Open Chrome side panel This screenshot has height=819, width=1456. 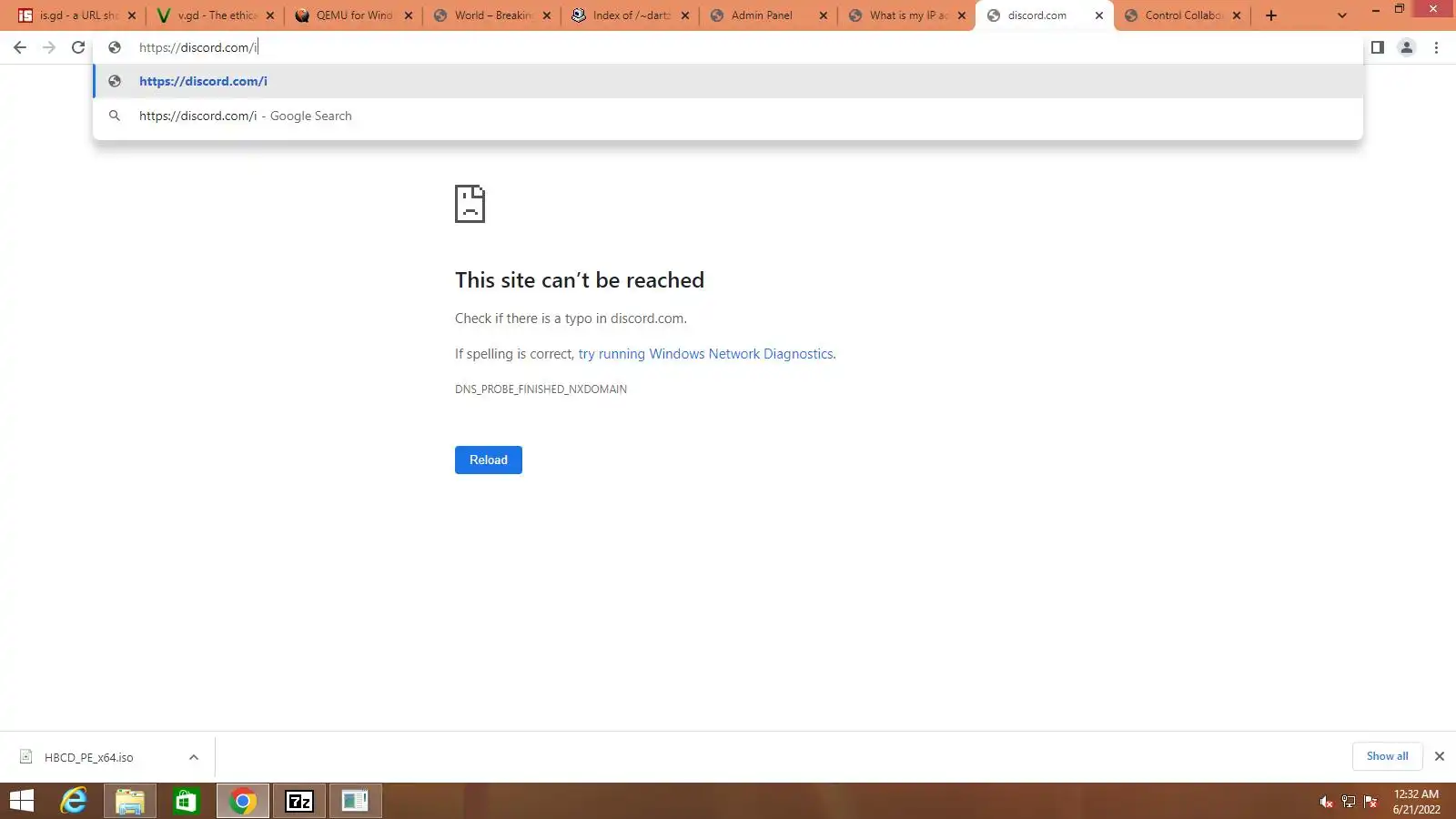[x=1378, y=47]
